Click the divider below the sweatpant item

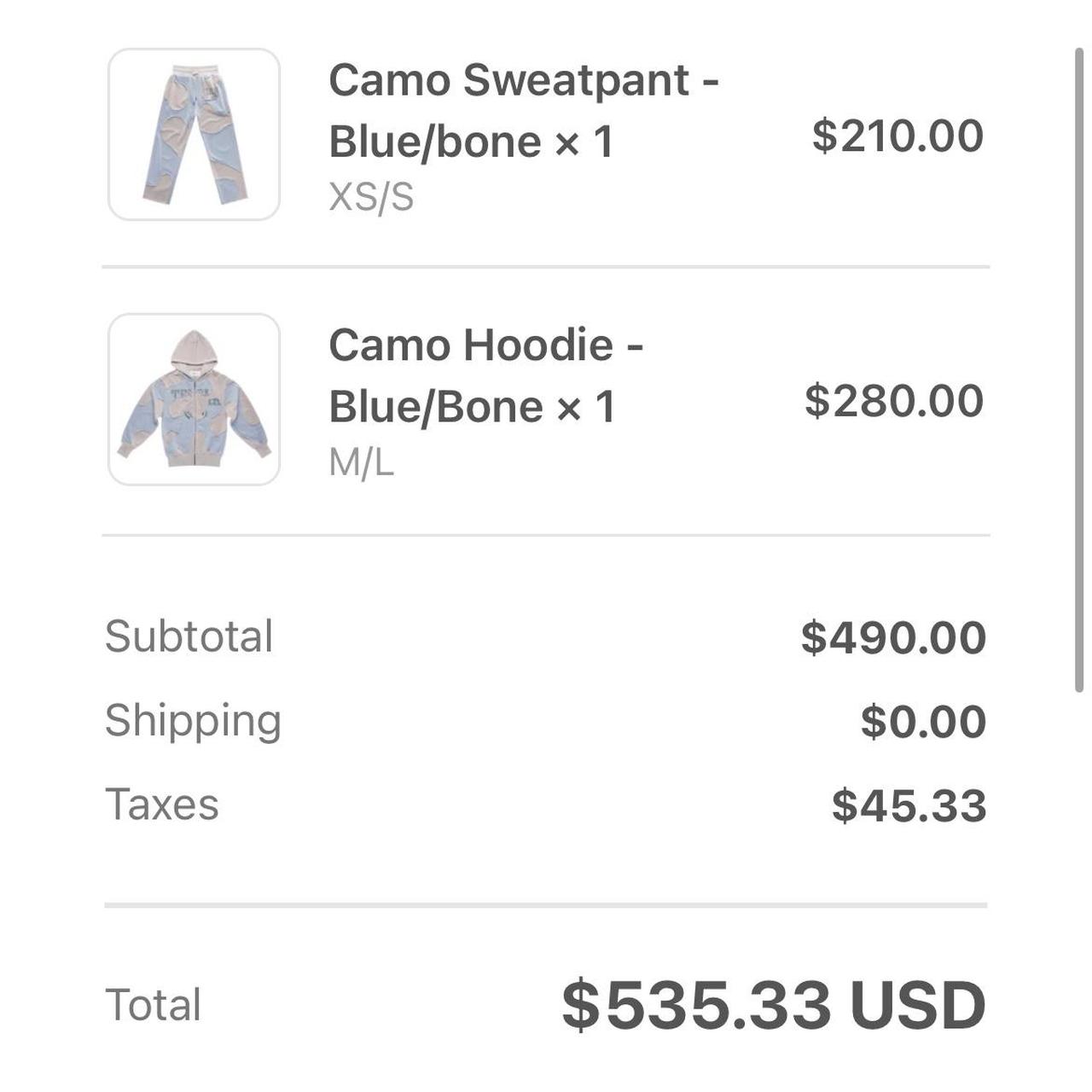(x=546, y=265)
